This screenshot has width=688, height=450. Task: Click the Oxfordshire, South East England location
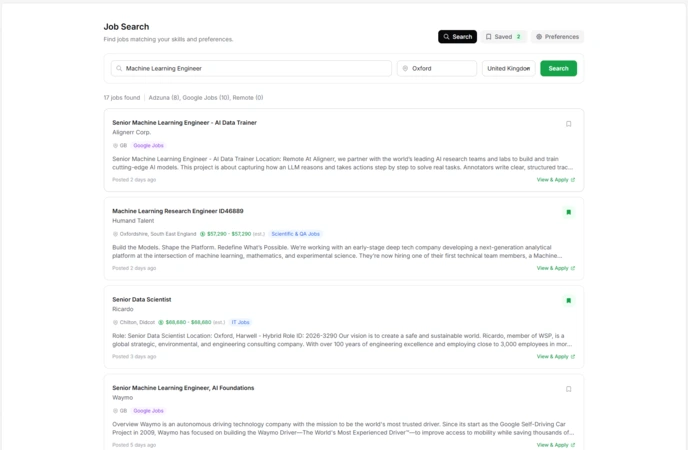point(158,234)
